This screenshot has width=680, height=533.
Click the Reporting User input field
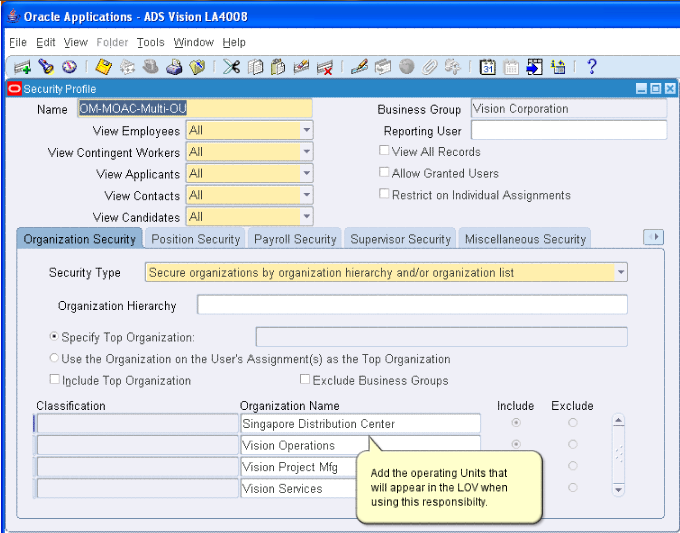pyautogui.click(x=569, y=130)
